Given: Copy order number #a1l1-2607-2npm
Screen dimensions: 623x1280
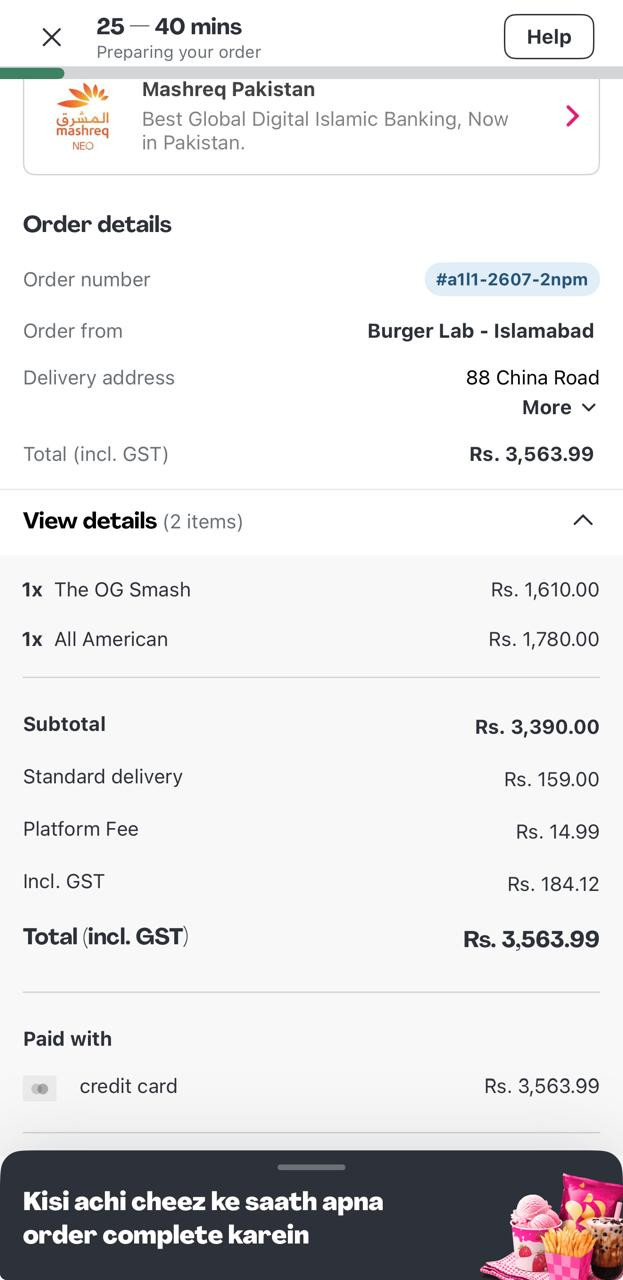Looking at the screenshot, I should click(512, 279).
